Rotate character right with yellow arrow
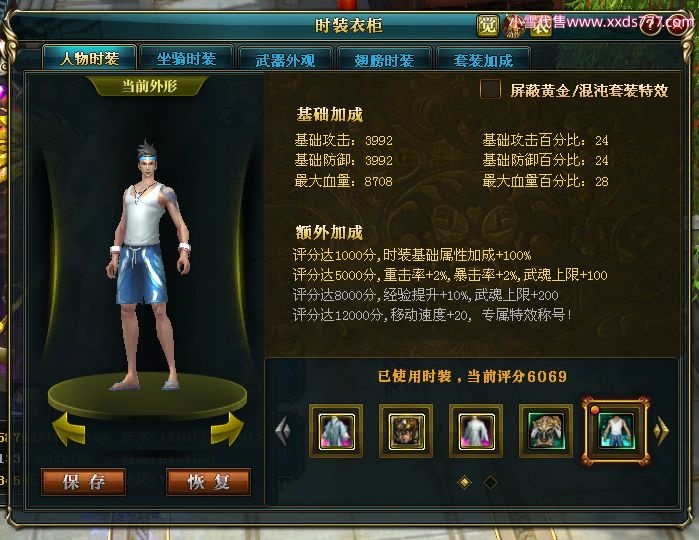Image resolution: width=699 pixels, height=540 pixels. pyautogui.click(x=227, y=429)
